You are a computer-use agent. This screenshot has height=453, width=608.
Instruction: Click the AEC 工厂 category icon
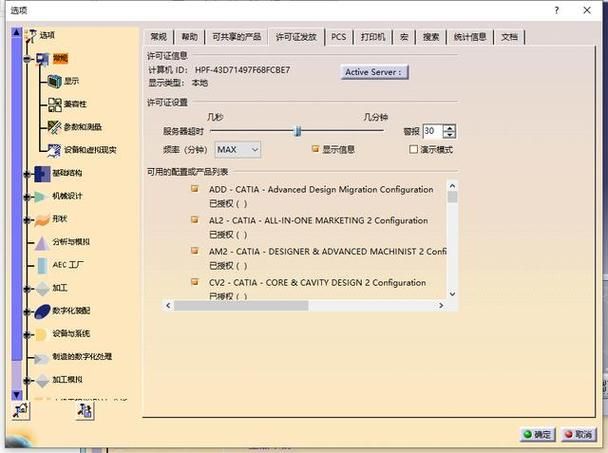[x=42, y=265]
